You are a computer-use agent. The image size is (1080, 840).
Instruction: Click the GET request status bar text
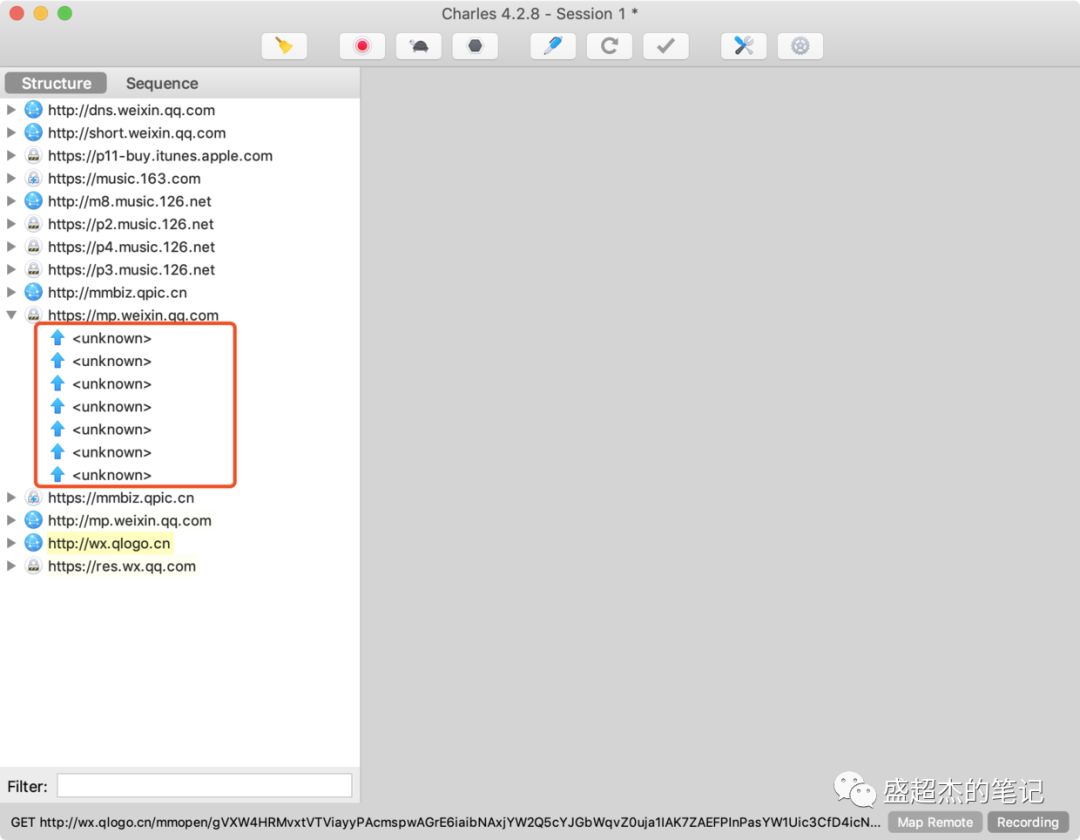tap(445, 822)
